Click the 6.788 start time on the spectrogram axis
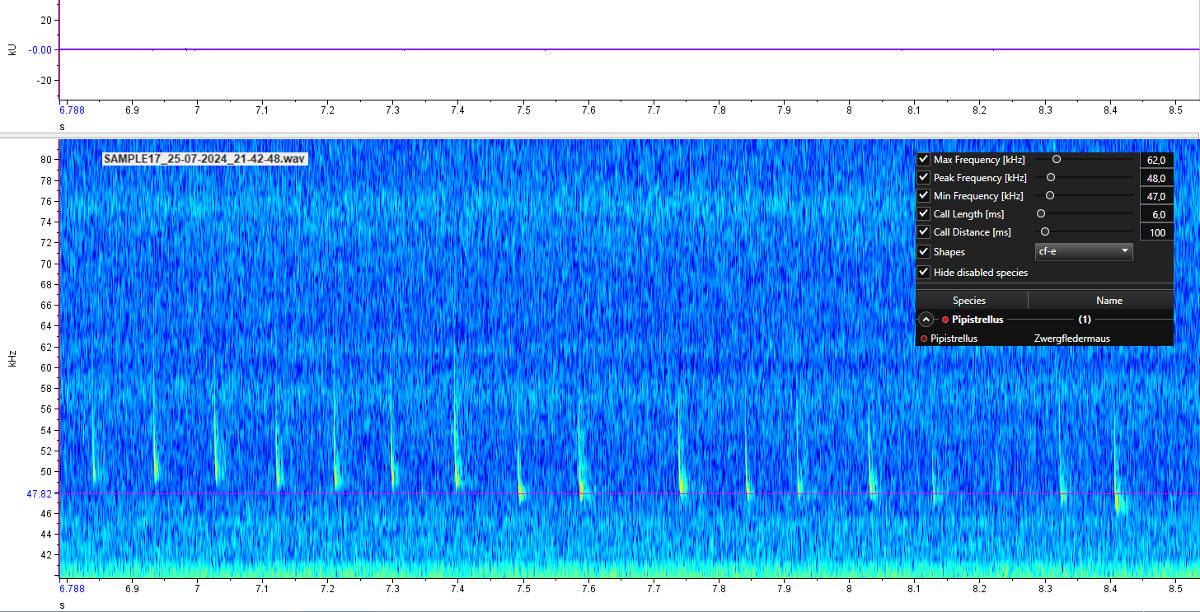The width and height of the screenshot is (1200, 612). (x=72, y=588)
